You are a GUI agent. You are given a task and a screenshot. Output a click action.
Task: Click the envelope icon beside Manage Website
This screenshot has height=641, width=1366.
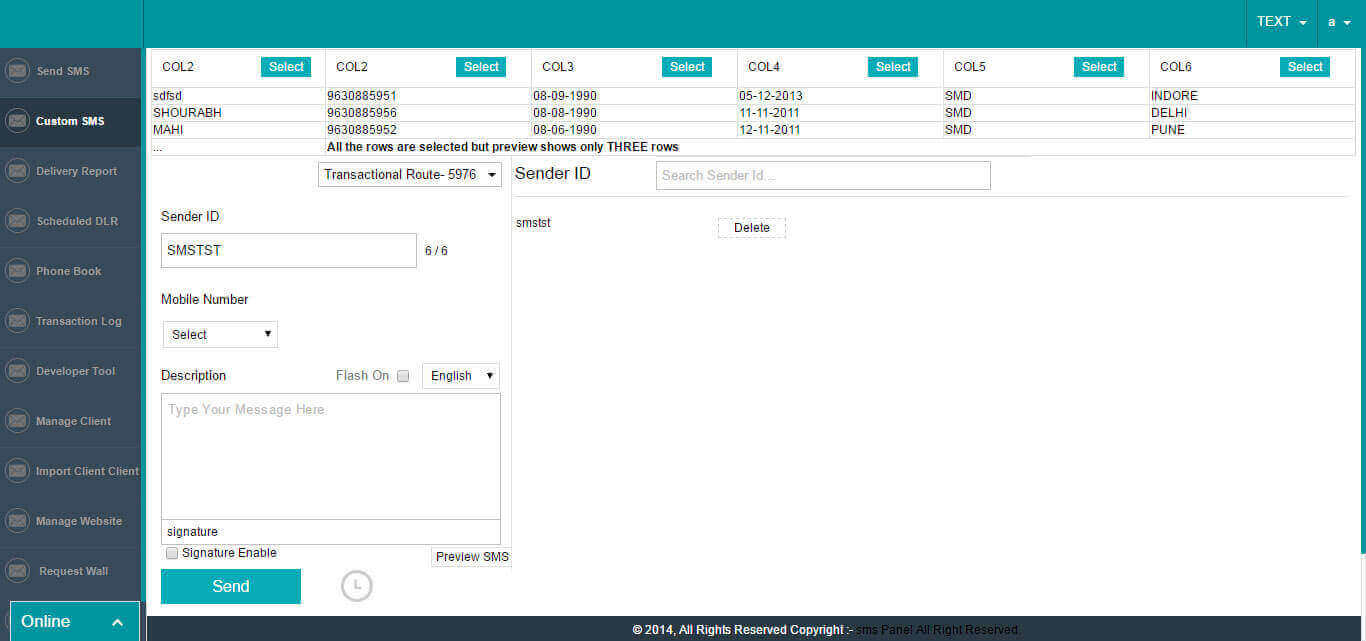coord(17,521)
